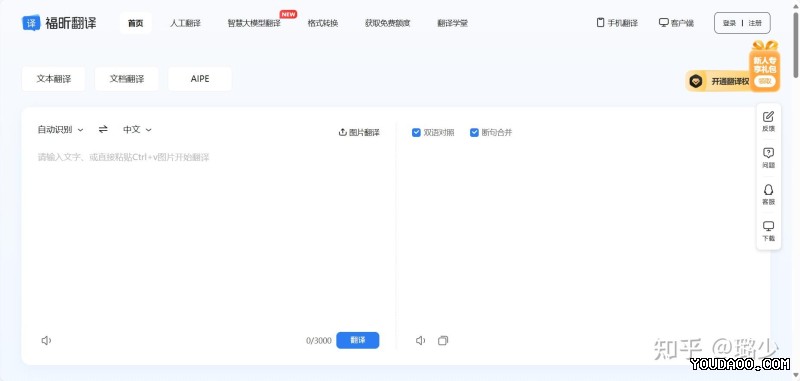This screenshot has height=381, width=800.
Task: Open the 智慧大模型翻译 menu item
Action: pos(254,23)
